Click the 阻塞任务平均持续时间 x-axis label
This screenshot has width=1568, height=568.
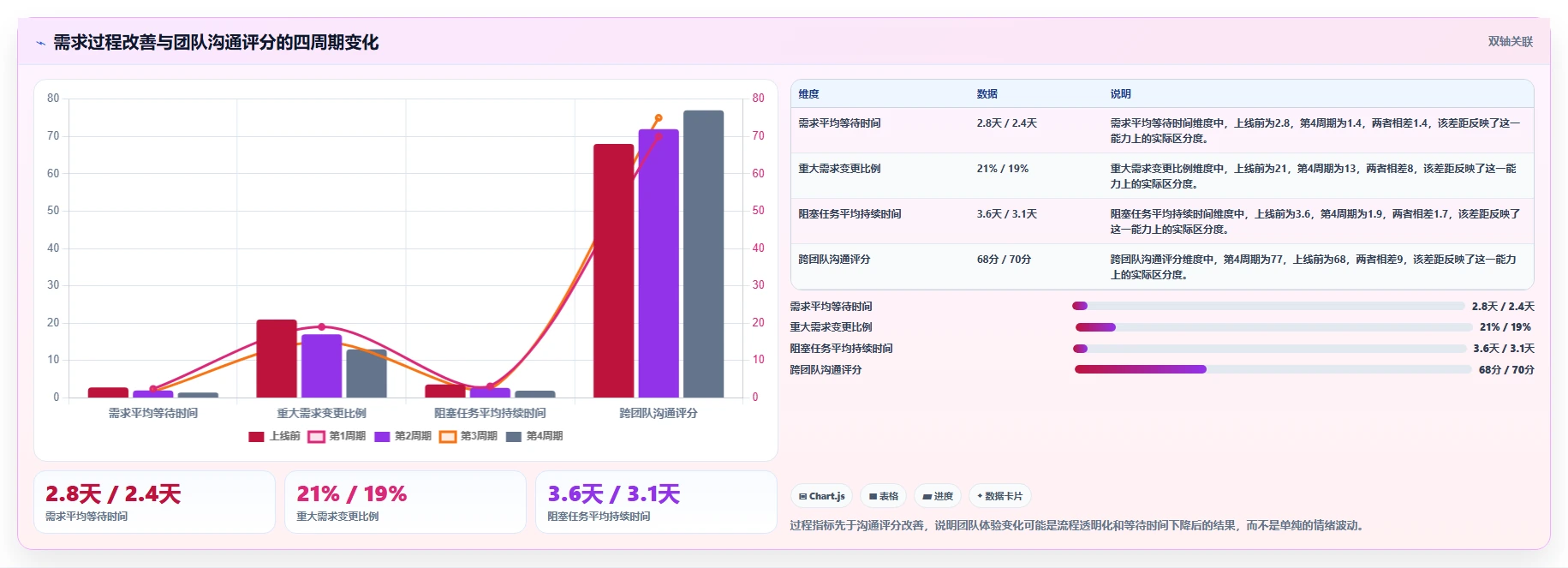(490, 413)
